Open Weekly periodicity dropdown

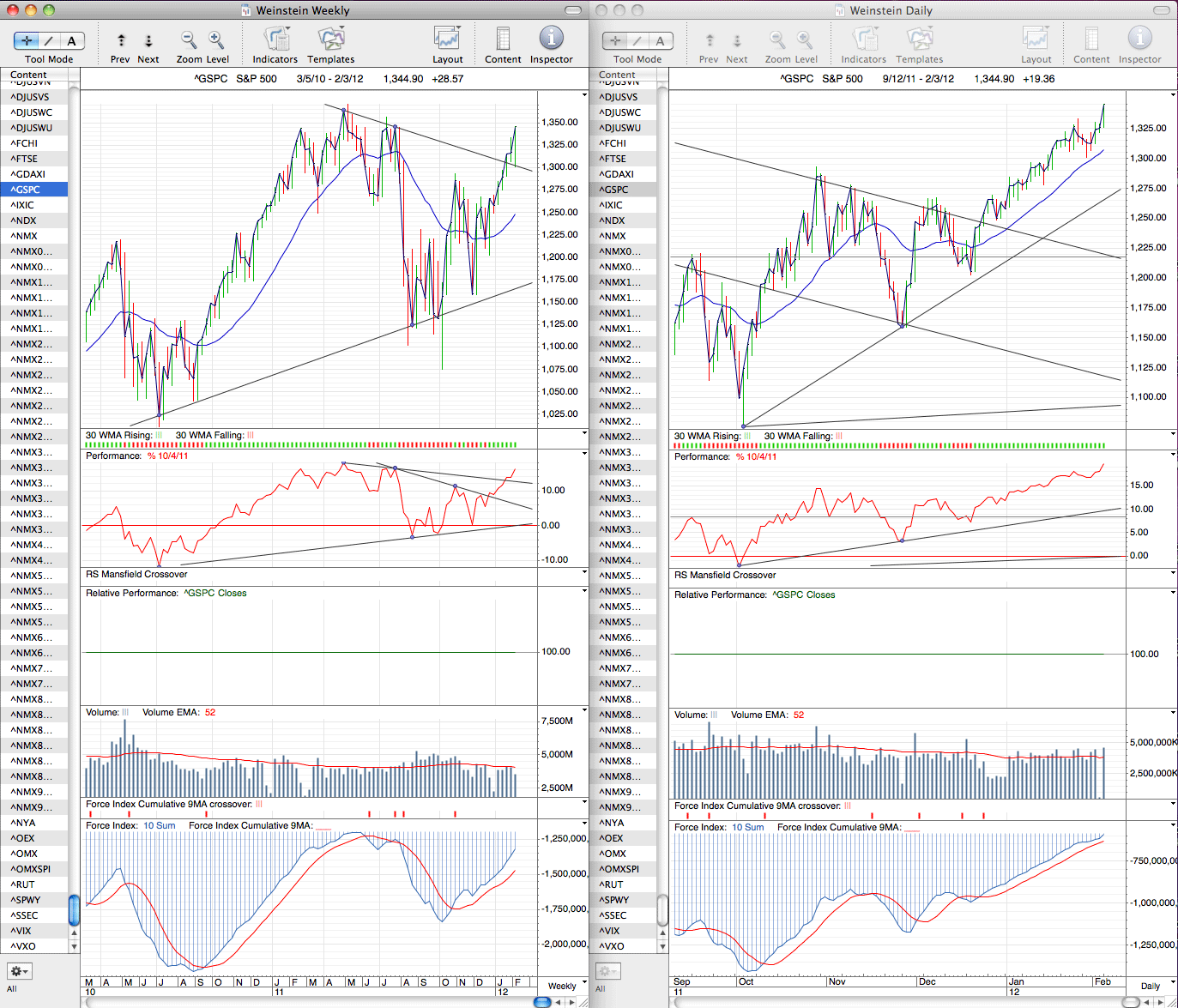click(566, 986)
